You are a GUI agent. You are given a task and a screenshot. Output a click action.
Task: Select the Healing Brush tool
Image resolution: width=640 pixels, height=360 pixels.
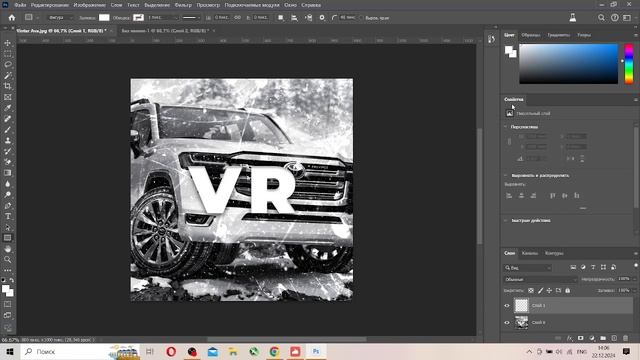tap(7, 119)
